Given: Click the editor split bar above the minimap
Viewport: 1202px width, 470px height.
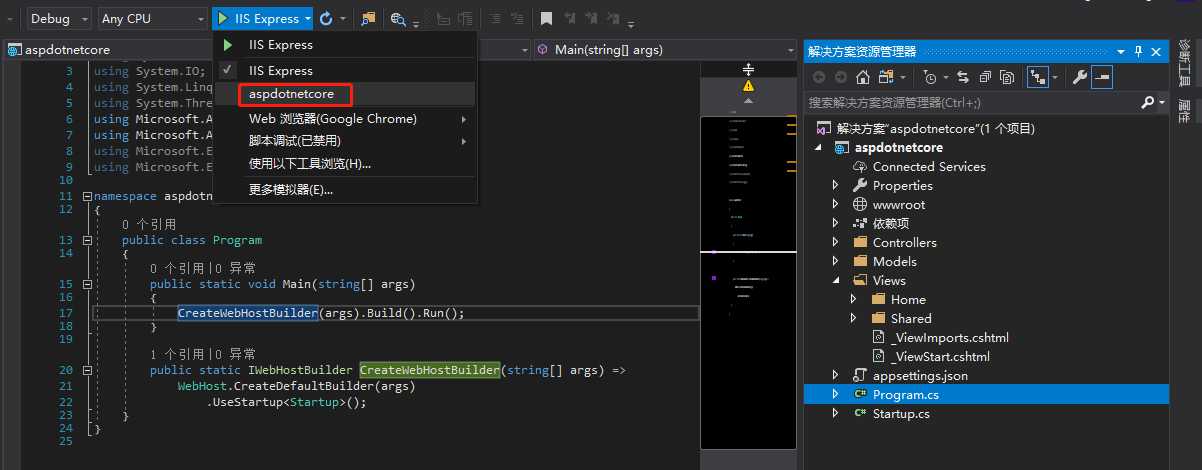Looking at the screenshot, I should tap(748, 69).
